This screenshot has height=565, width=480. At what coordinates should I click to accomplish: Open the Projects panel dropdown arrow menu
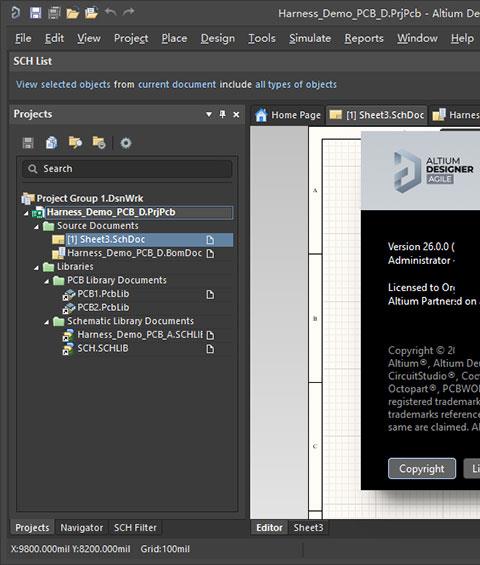pos(209,115)
